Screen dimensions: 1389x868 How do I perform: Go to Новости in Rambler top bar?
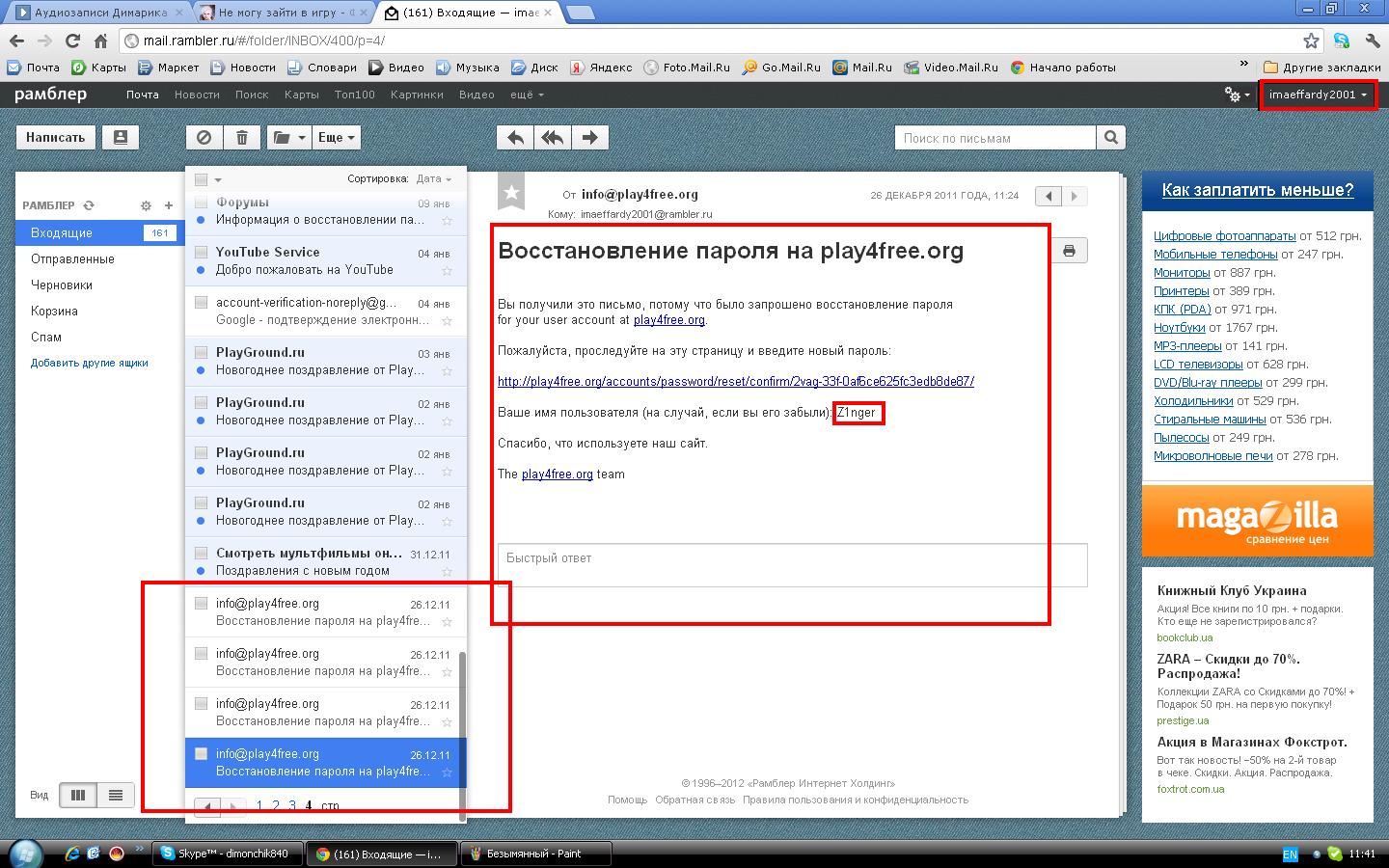(197, 95)
